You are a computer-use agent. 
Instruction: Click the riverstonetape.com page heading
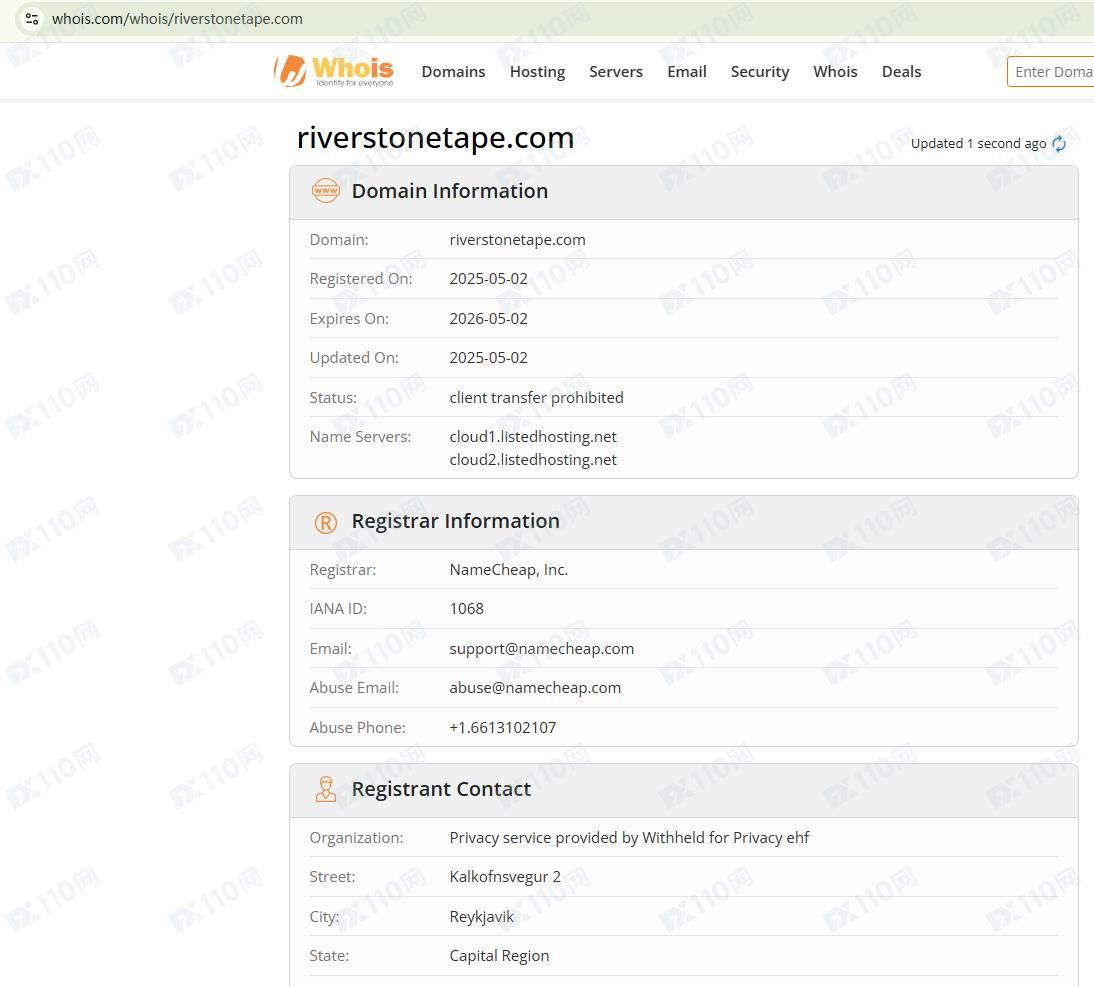point(435,137)
